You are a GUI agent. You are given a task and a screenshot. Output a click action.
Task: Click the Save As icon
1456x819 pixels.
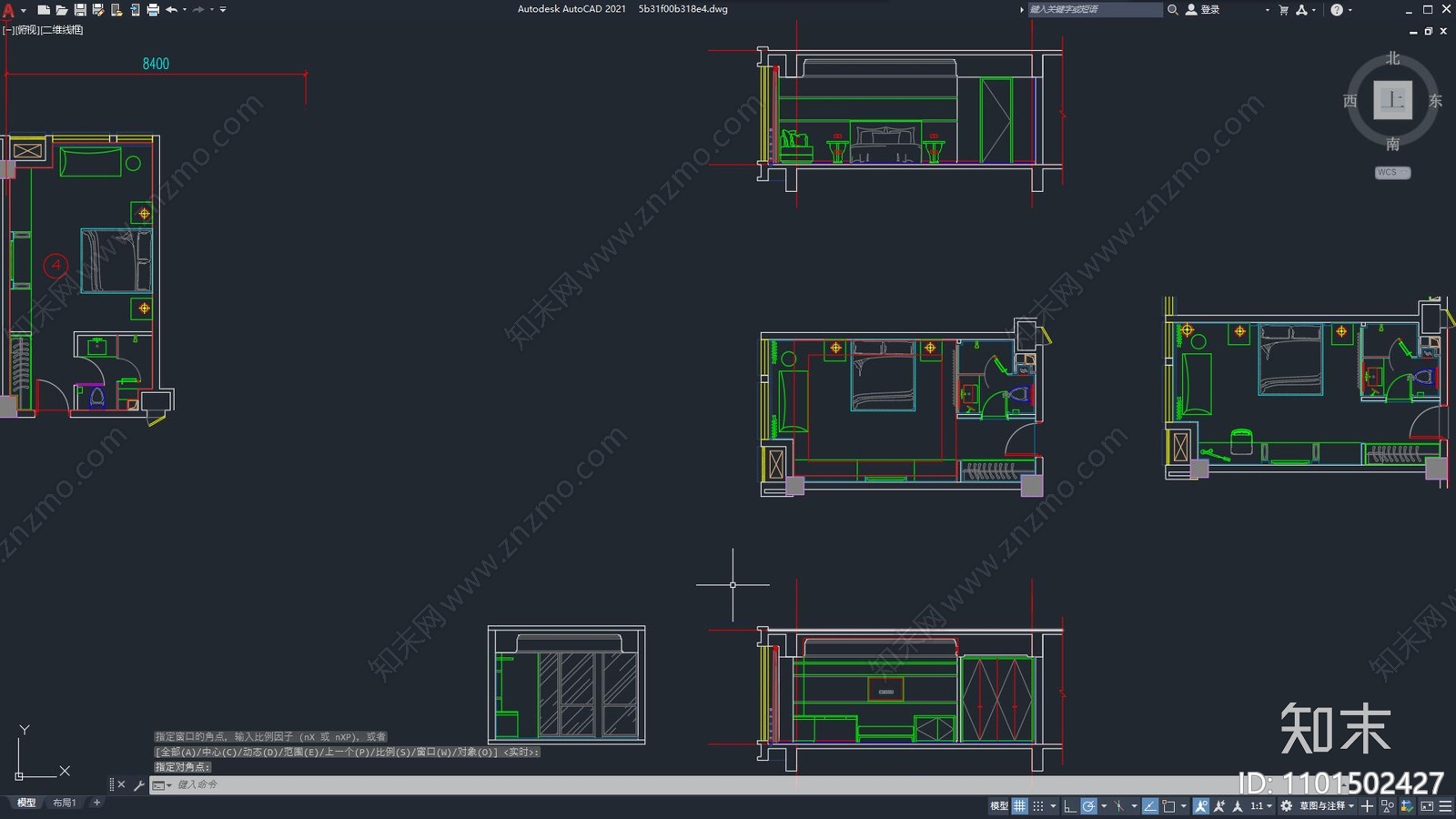tap(98, 10)
